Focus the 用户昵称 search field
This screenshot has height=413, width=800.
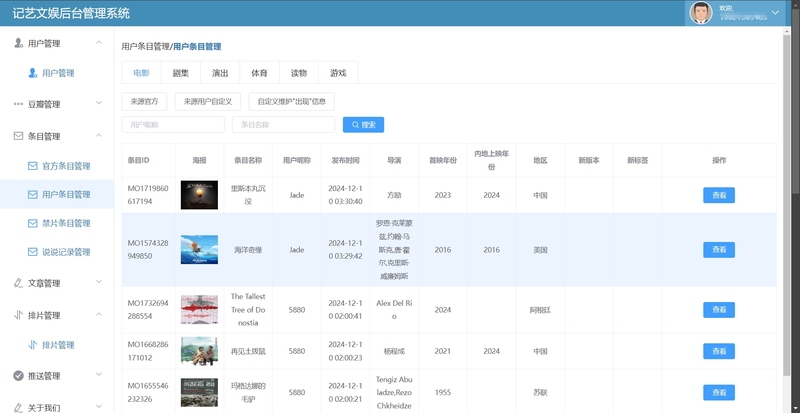coord(173,125)
